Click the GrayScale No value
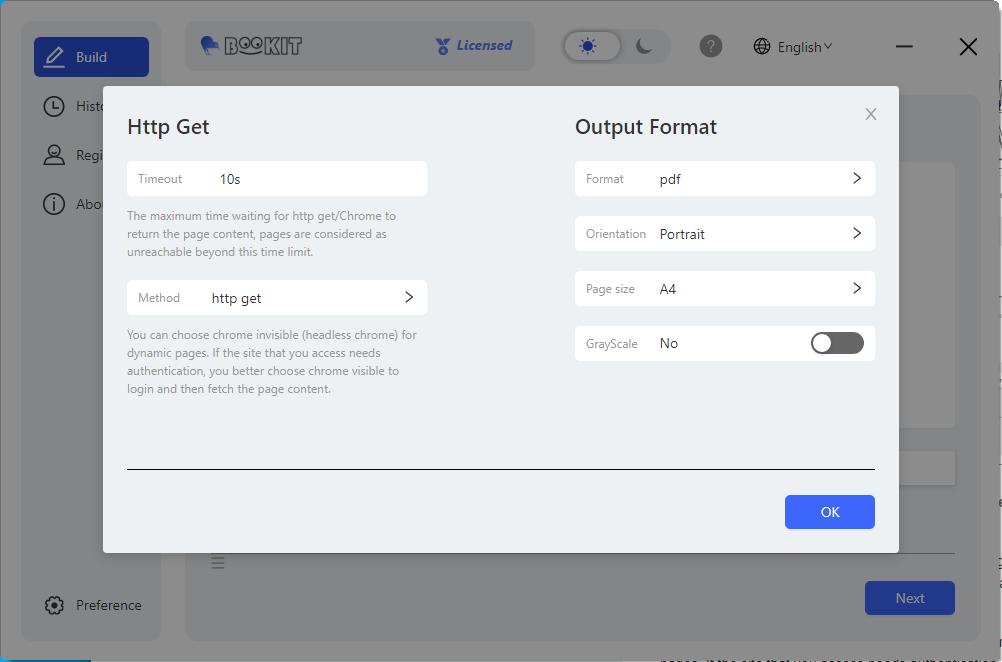 (x=668, y=344)
